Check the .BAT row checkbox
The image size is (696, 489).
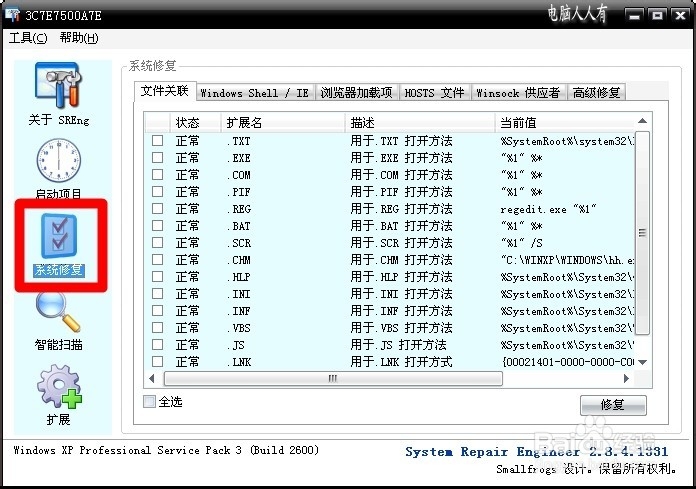tap(157, 225)
